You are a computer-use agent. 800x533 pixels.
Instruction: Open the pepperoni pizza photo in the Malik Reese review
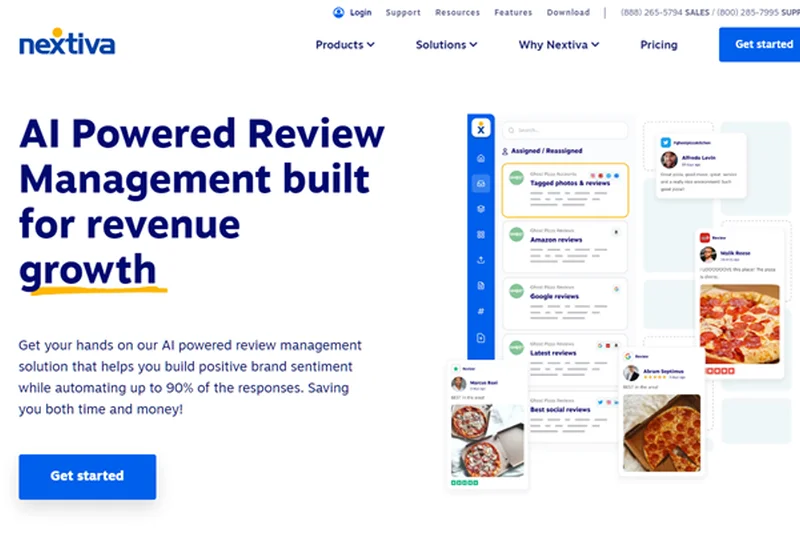(740, 324)
